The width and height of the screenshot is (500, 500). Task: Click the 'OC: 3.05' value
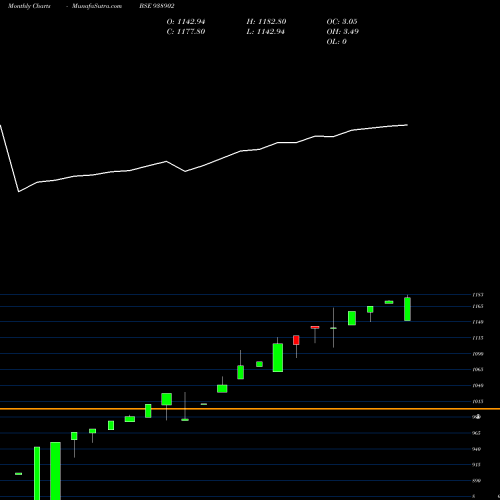coord(342,22)
